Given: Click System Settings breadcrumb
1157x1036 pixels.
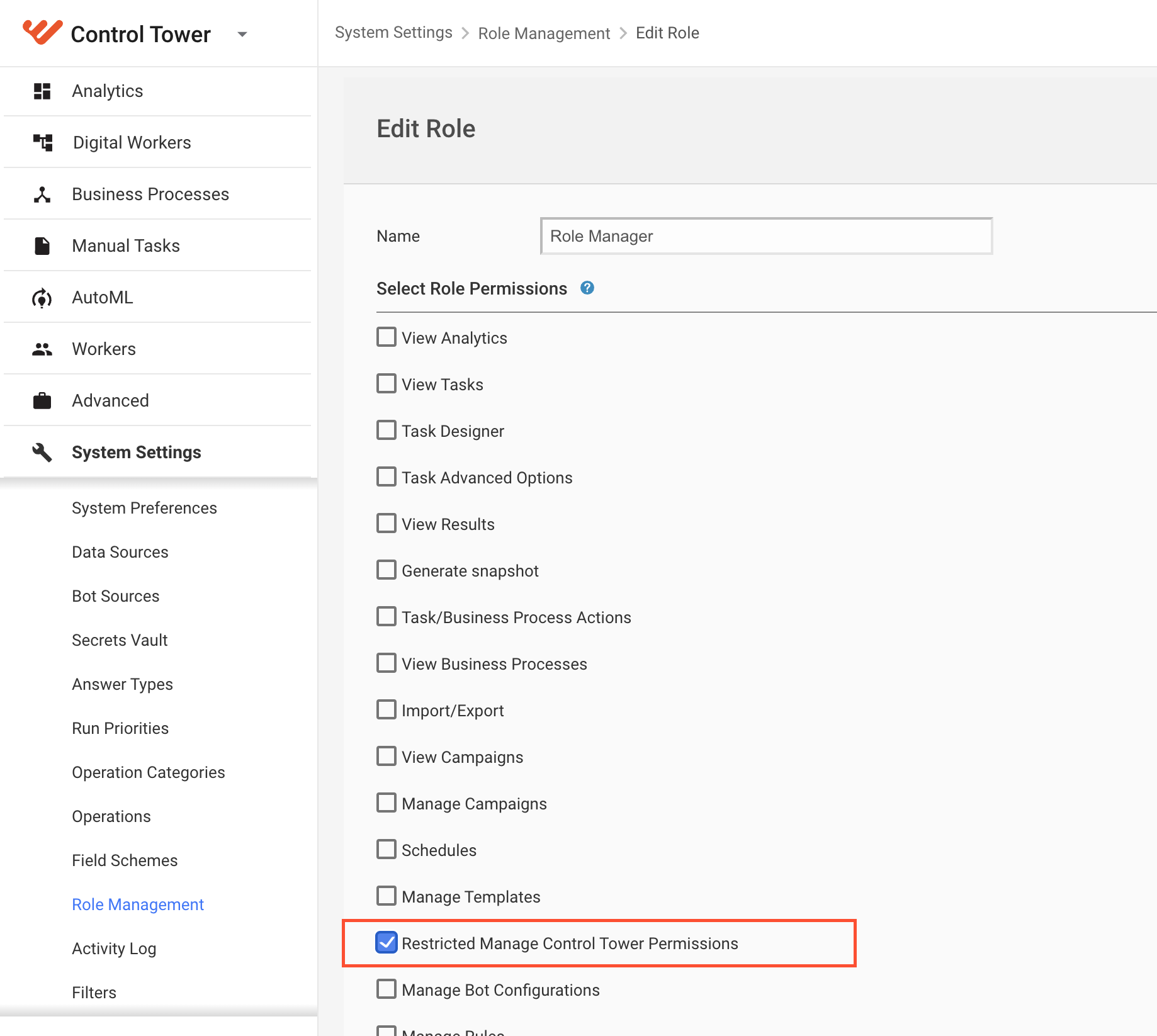Looking at the screenshot, I should click(393, 33).
